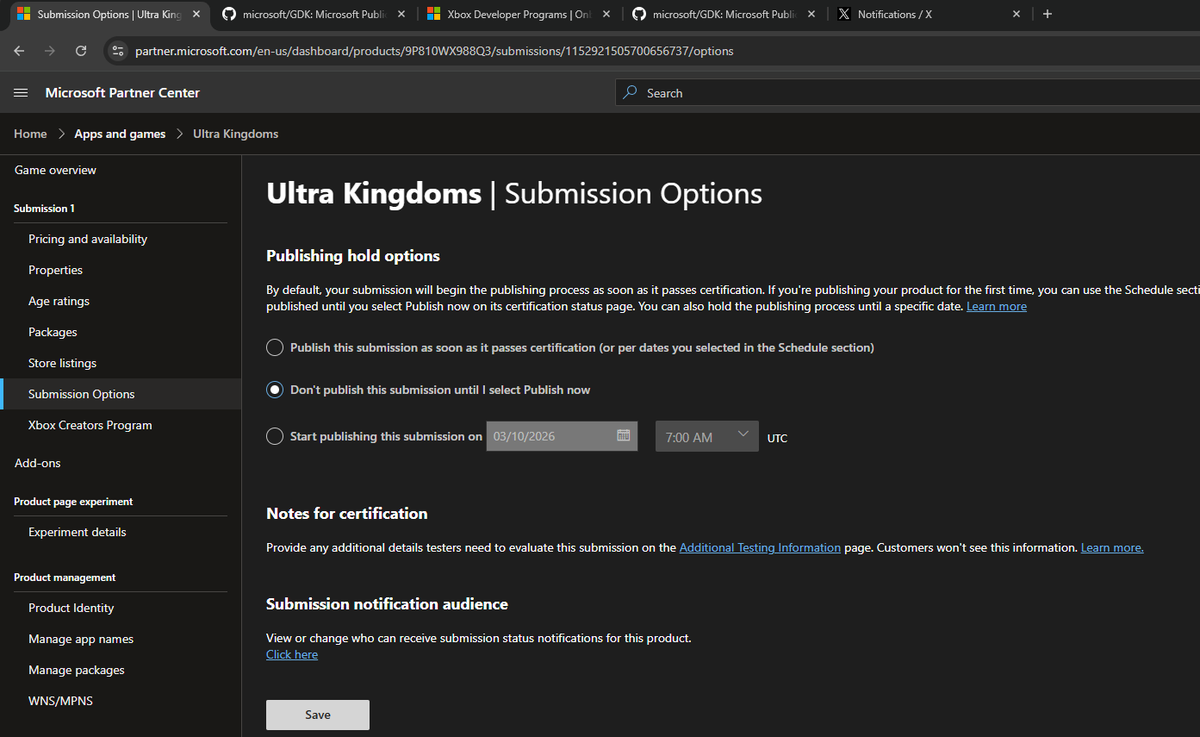
Task: Click the browser back arrow
Action: point(19,51)
